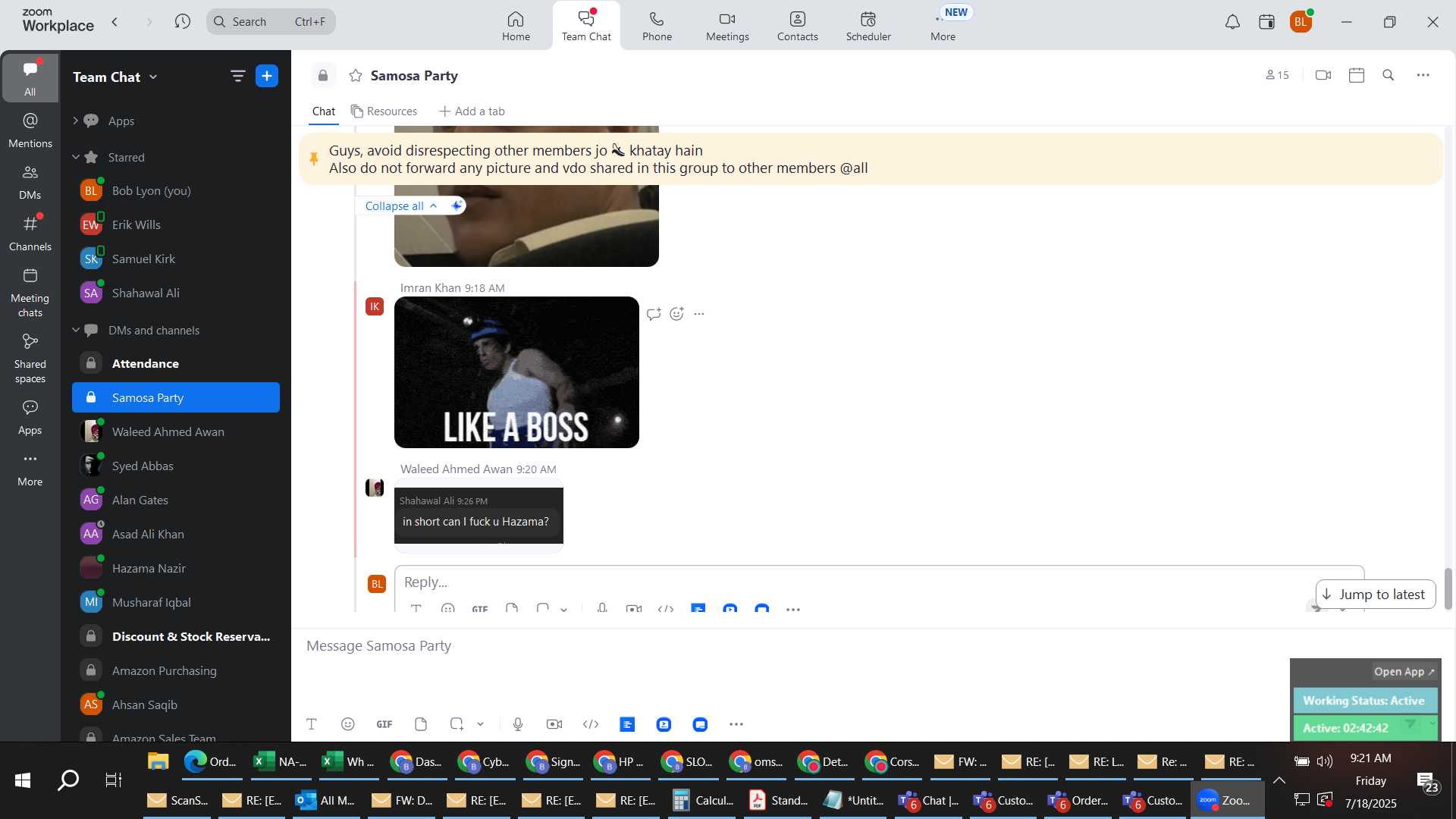Open Windows Start menu
This screenshot has height=819, width=1456.
point(23,780)
